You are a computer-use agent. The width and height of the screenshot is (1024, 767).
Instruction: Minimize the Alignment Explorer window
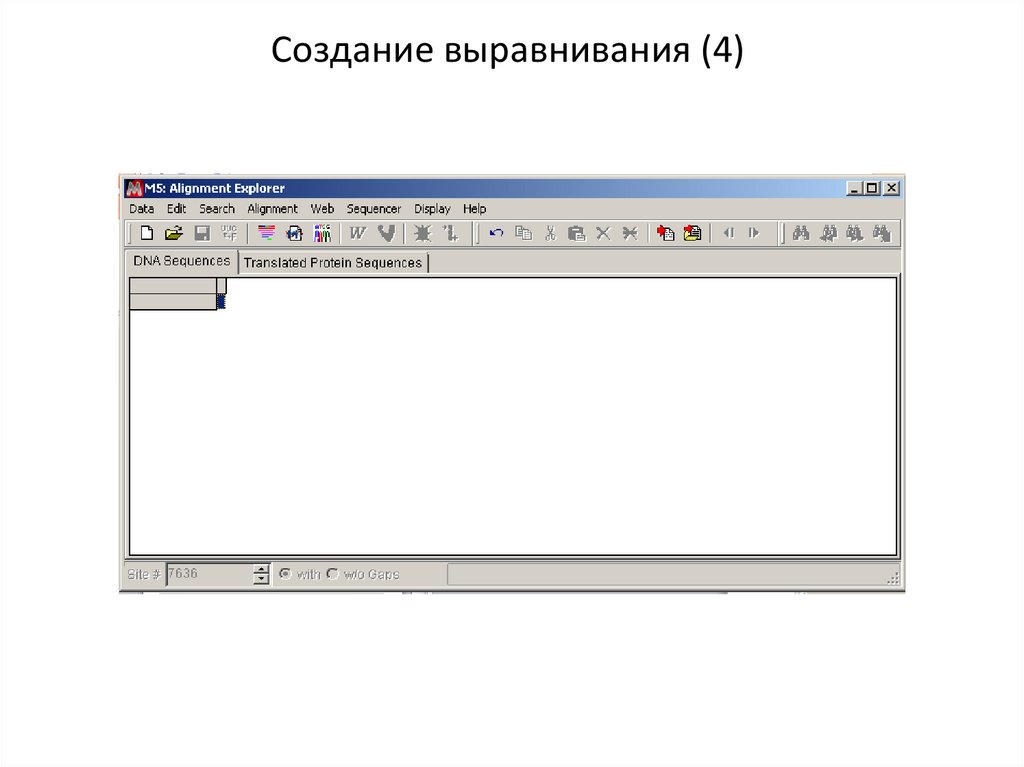(x=854, y=188)
